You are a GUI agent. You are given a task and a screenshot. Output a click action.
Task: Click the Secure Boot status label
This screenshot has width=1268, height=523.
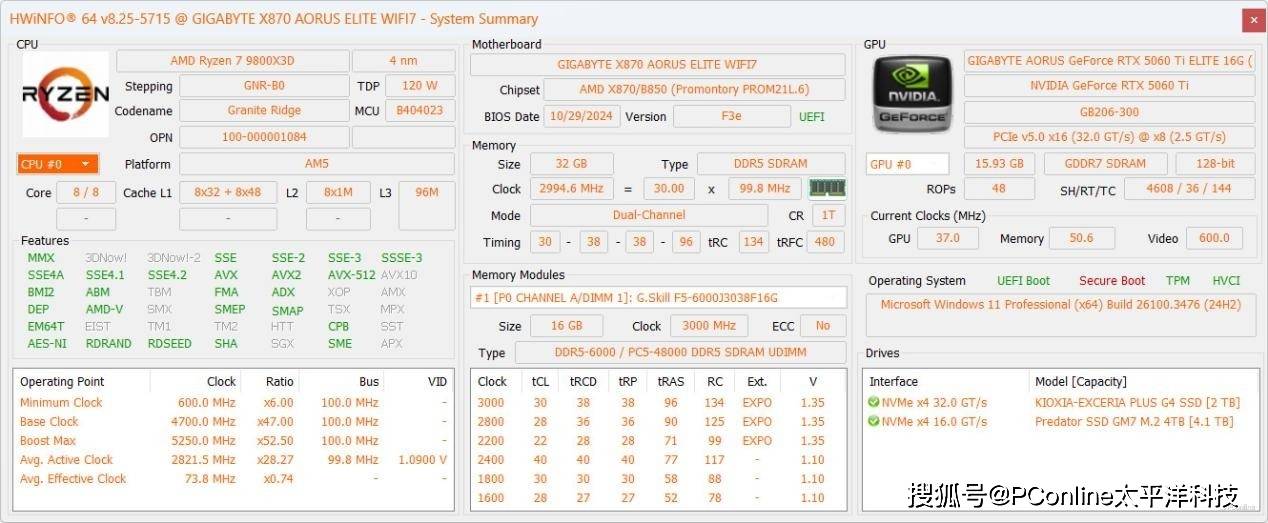click(x=1111, y=281)
